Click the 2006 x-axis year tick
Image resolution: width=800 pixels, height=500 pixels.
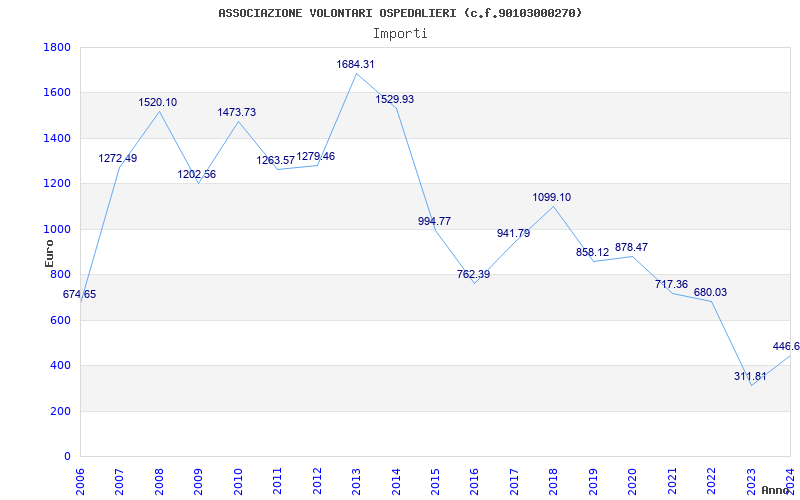pyautogui.click(x=81, y=482)
